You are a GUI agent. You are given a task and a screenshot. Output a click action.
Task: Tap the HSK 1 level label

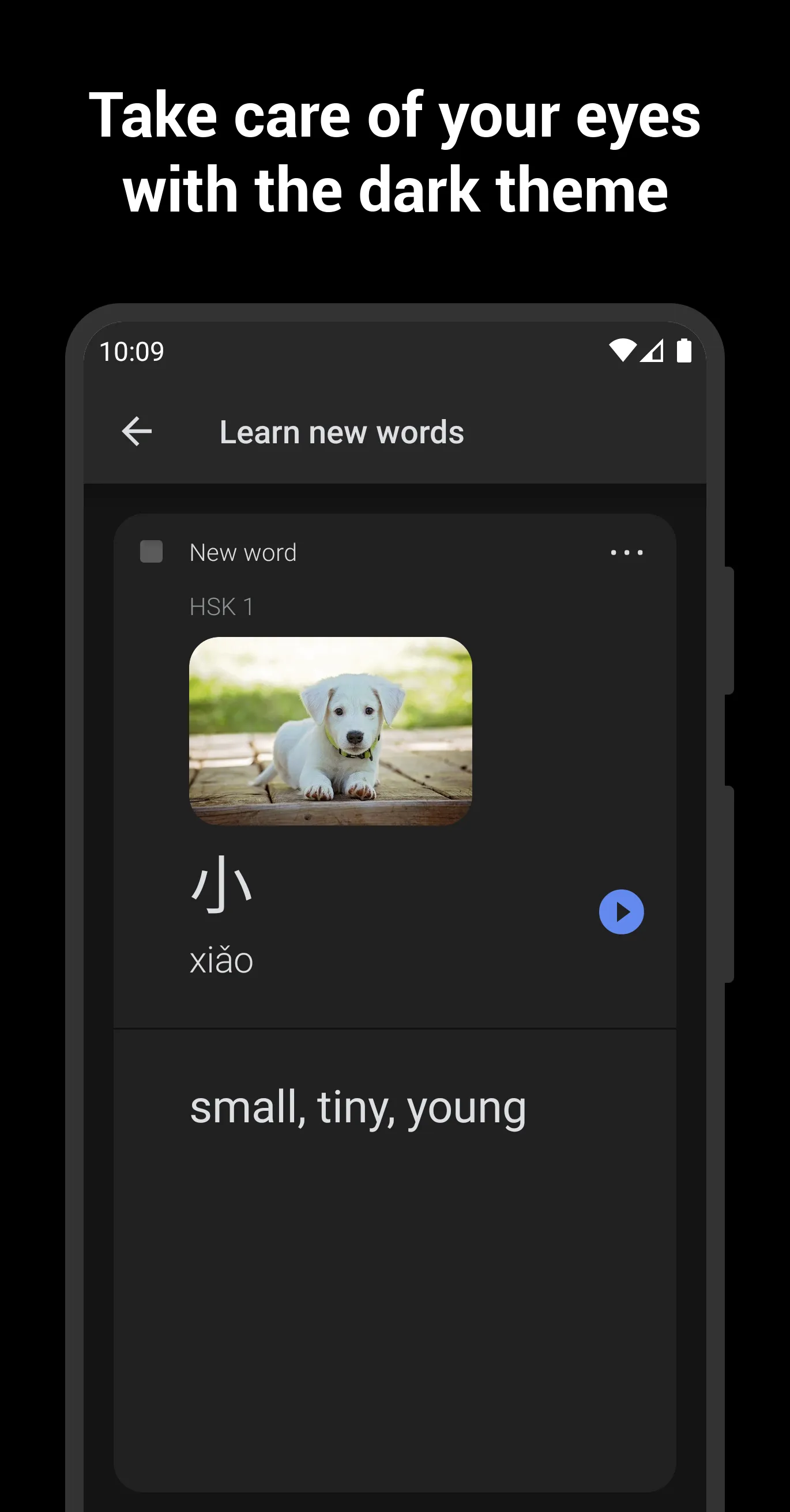point(221,607)
